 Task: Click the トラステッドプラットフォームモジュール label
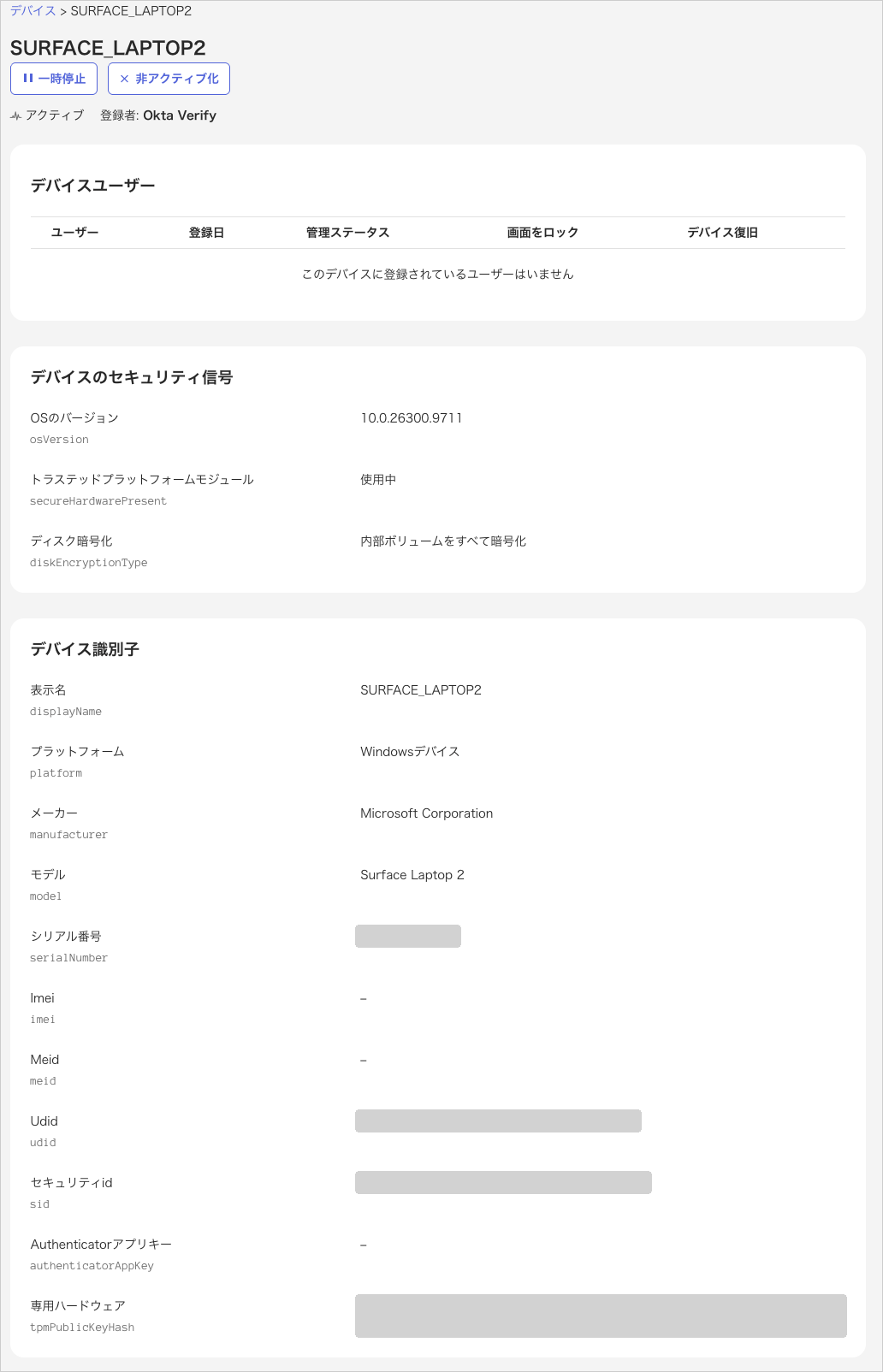pos(142,480)
